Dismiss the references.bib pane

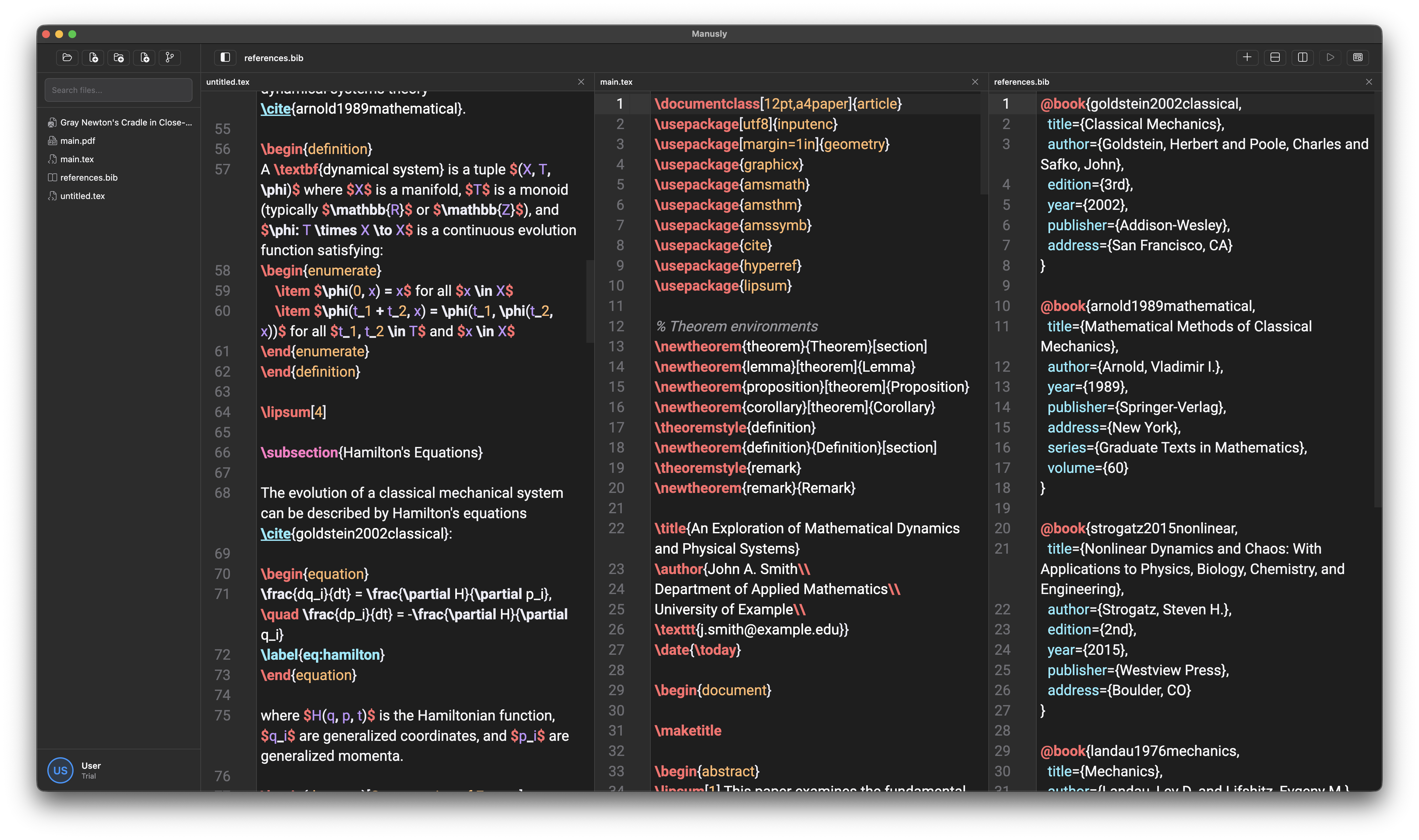point(1369,81)
